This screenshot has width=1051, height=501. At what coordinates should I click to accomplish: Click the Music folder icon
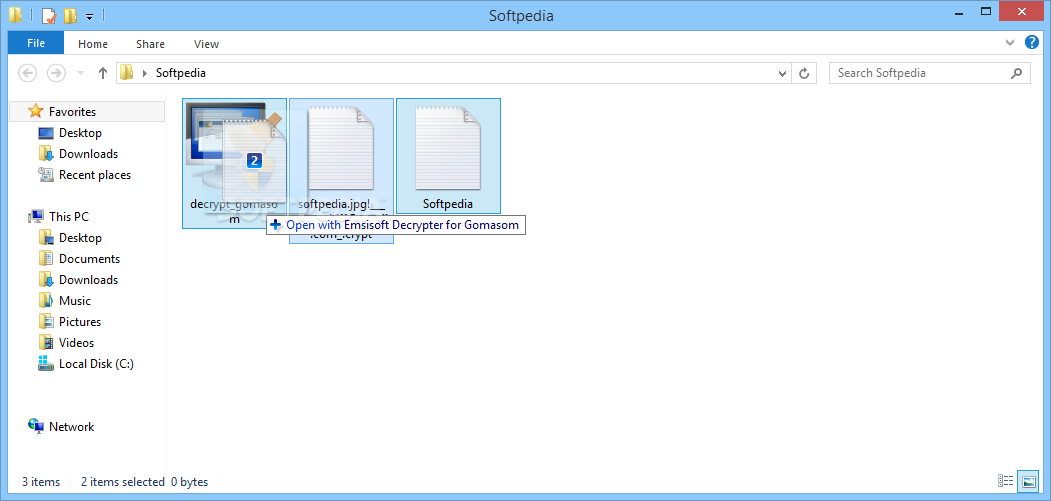(46, 300)
